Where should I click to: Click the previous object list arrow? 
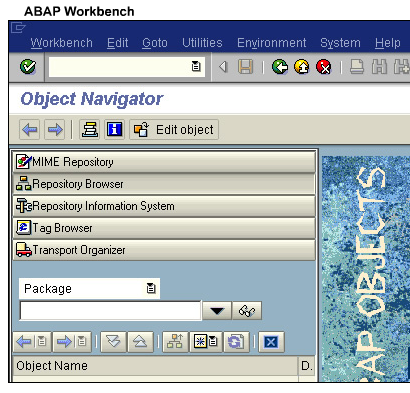coord(24,342)
